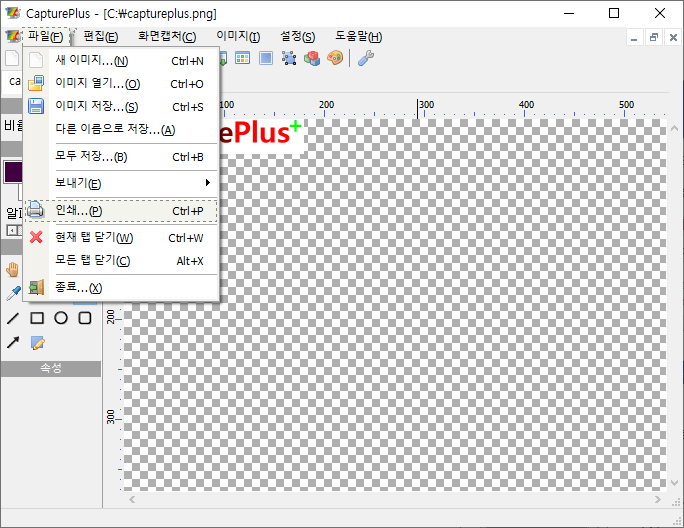Open the 편집 menu

coord(100,37)
